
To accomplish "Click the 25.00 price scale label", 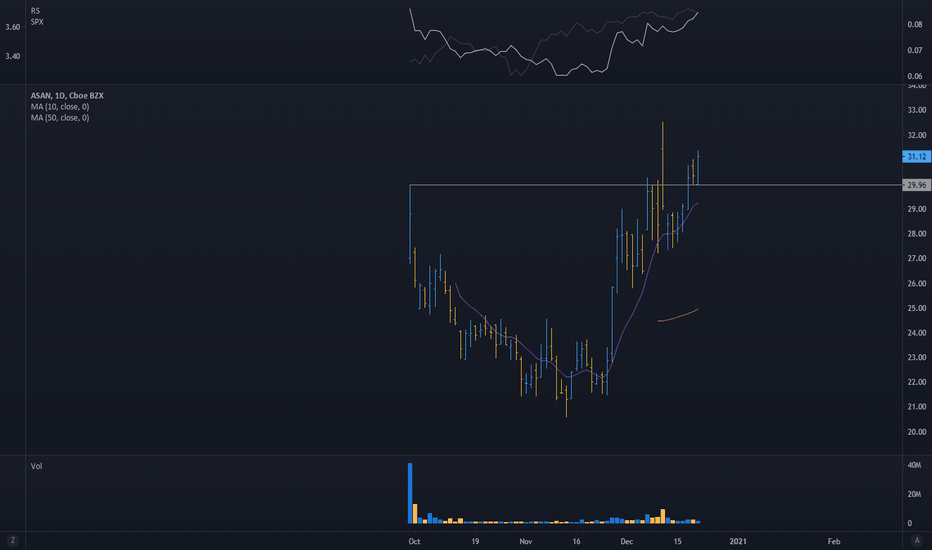I will 917,308.
